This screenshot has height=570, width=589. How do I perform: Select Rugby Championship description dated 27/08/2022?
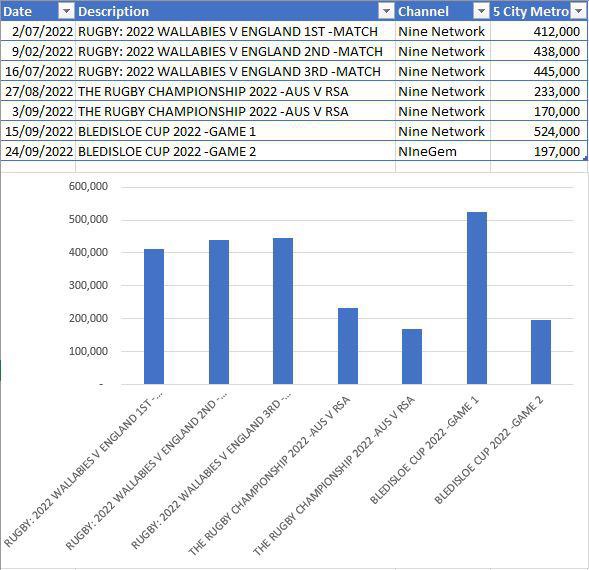coord(235,91)
